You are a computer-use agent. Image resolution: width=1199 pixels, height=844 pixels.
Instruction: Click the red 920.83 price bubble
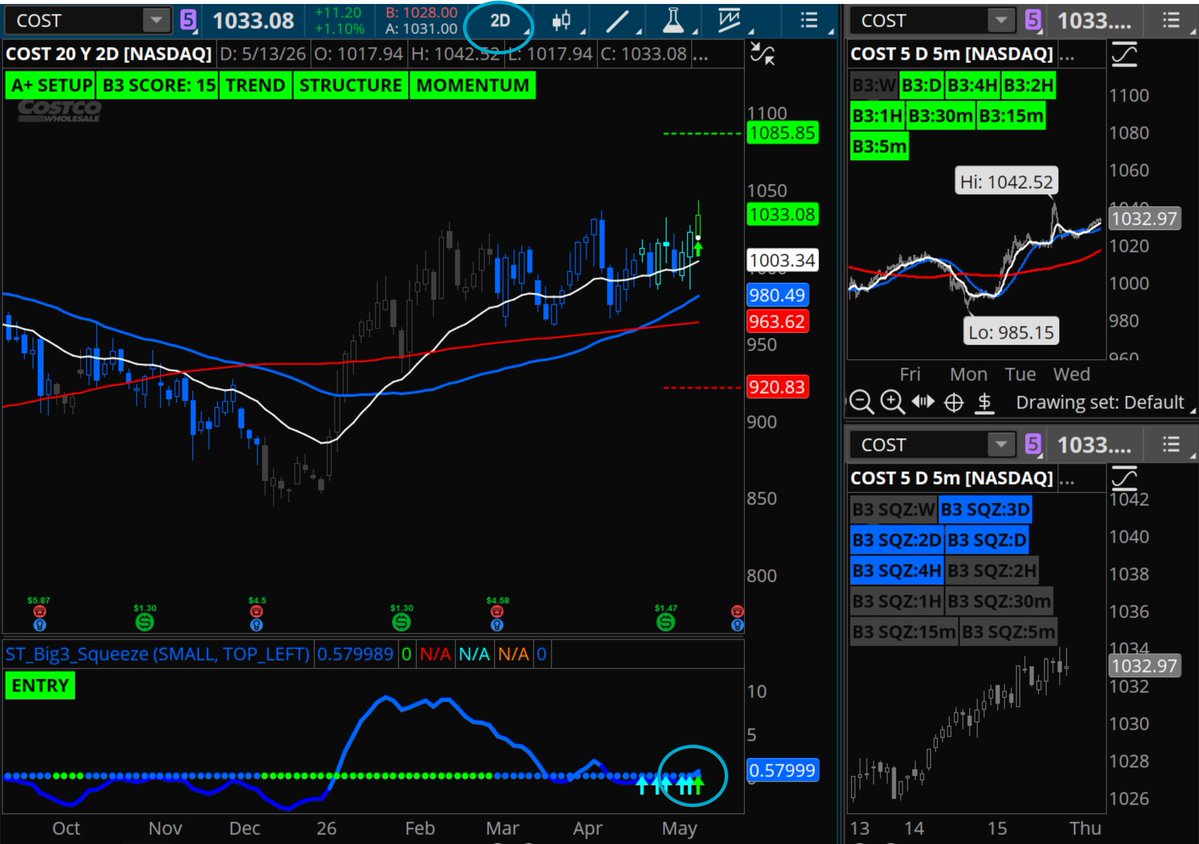776,387
